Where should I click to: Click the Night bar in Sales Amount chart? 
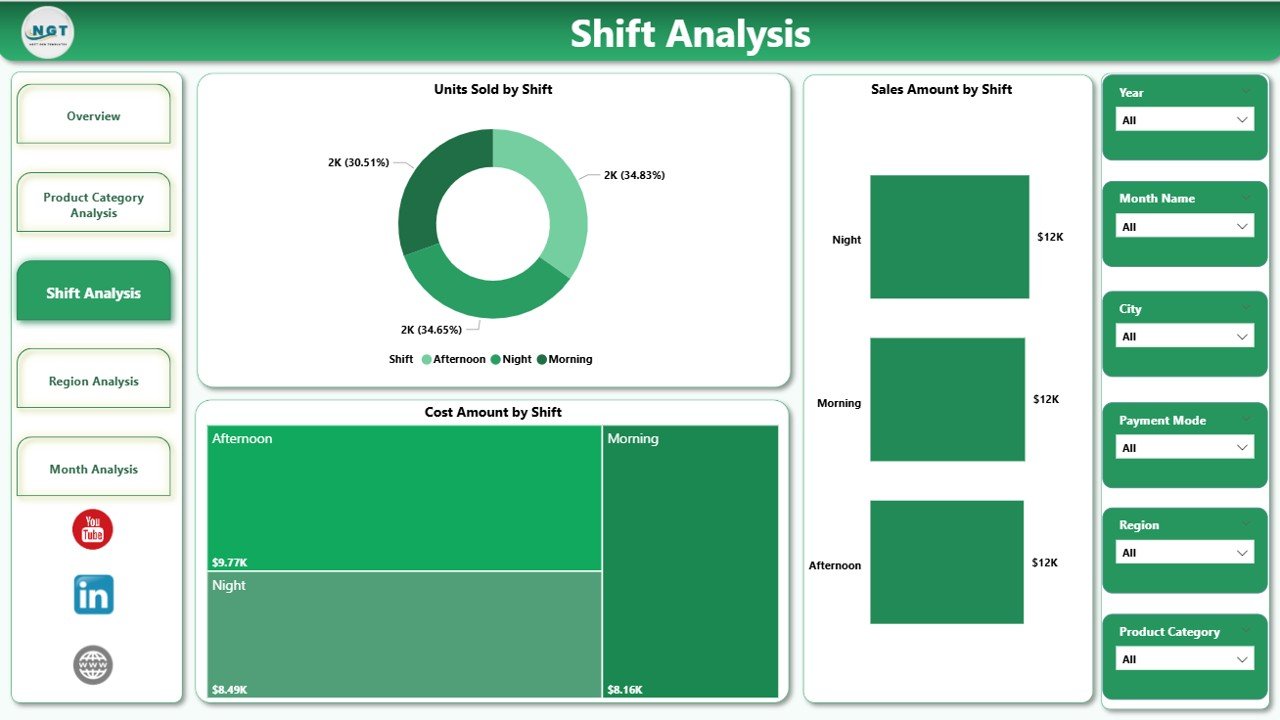click(948, 237)
